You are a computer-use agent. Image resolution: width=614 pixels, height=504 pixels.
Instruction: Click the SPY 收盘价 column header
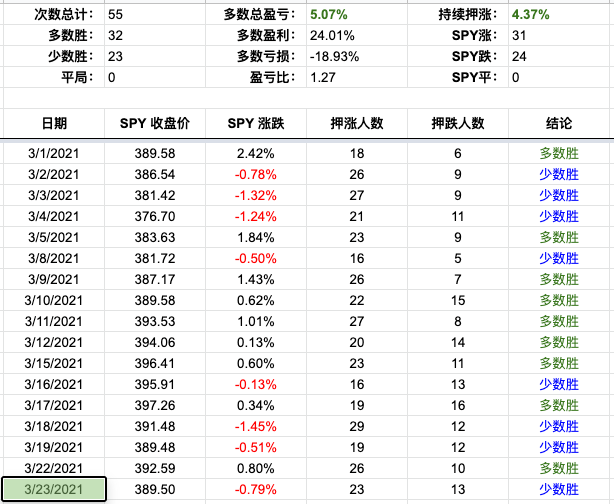coord(154,123)
